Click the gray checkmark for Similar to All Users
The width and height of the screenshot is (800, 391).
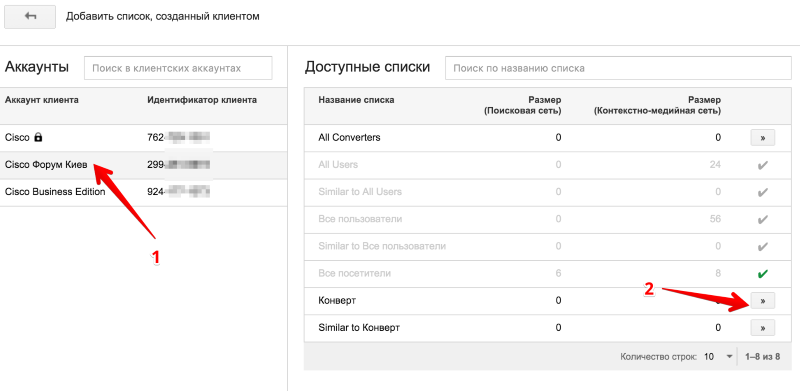[x=763, y=192]
